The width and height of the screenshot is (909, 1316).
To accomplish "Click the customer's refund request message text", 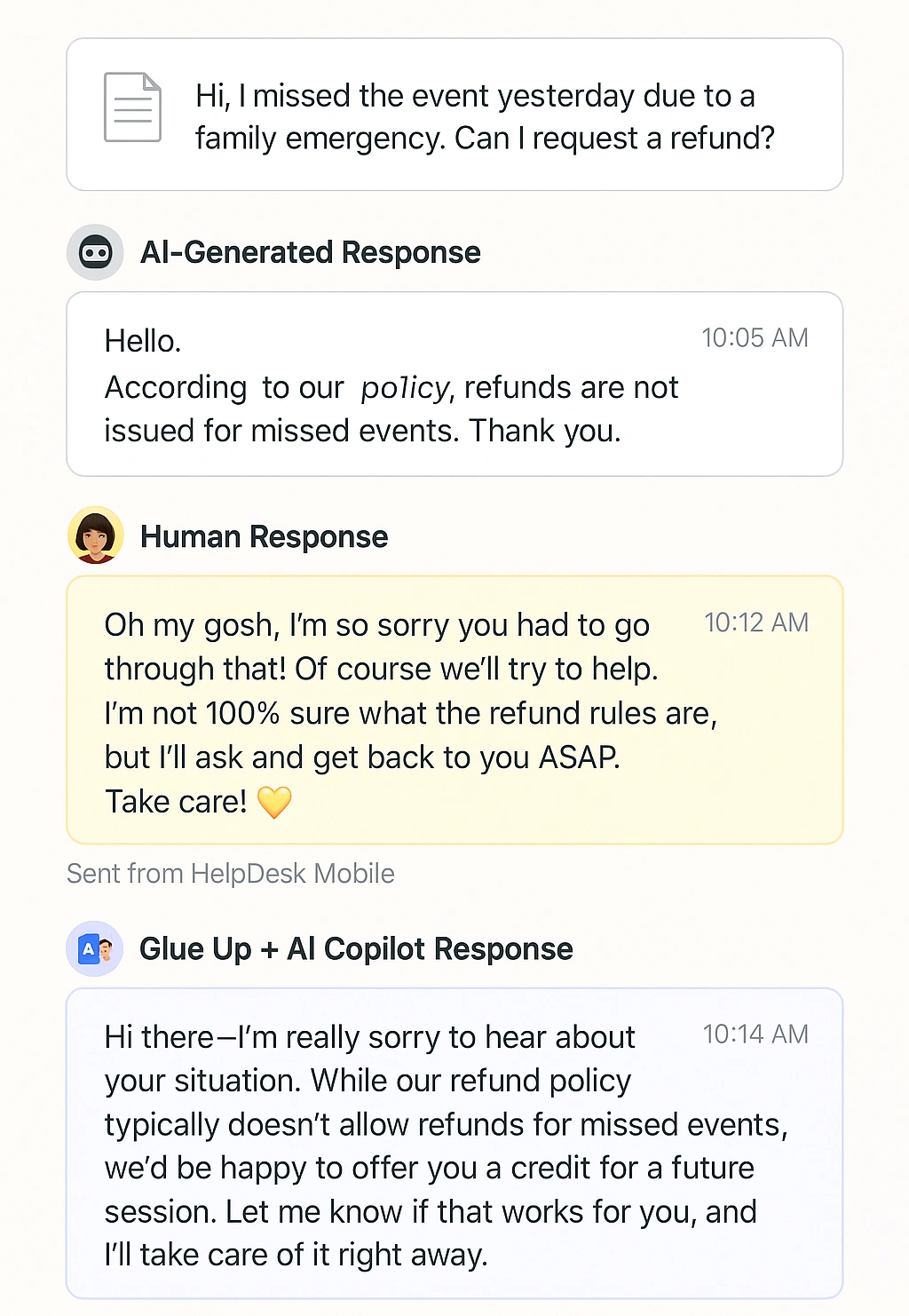I will click(485, 116).
